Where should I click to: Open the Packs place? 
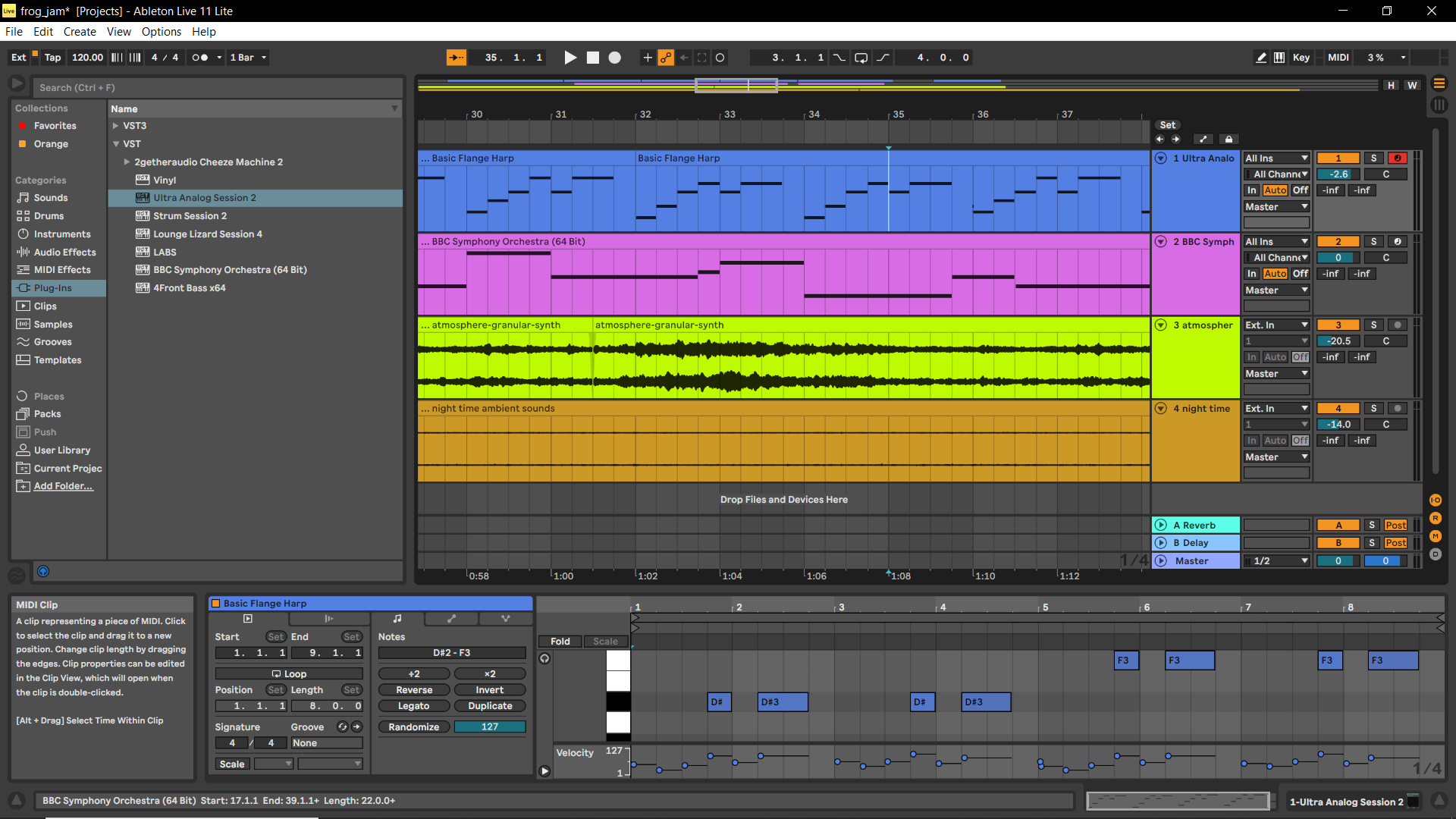[47, 414]
